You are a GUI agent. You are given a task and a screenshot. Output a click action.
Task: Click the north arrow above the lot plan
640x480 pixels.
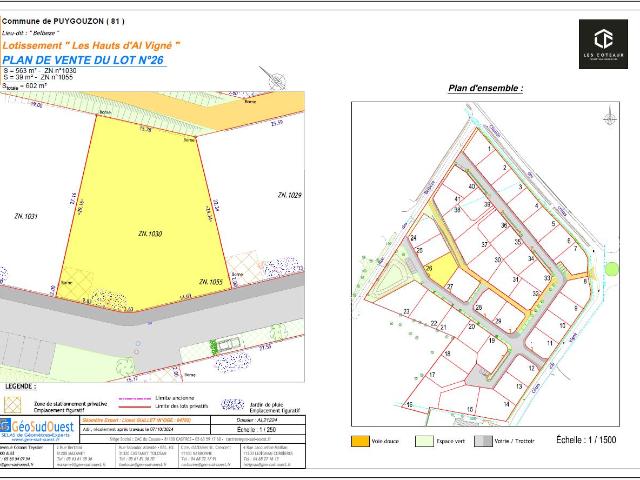pos(274,78)
